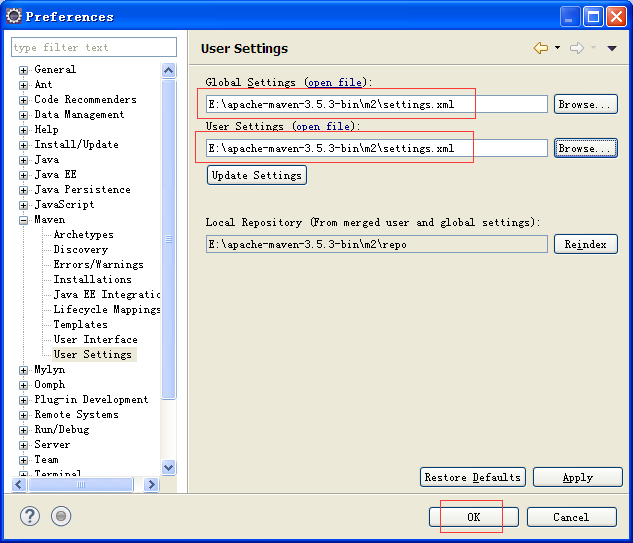Expand the Run/Debug node
633x543 pixels.
[x=23, y=430]
